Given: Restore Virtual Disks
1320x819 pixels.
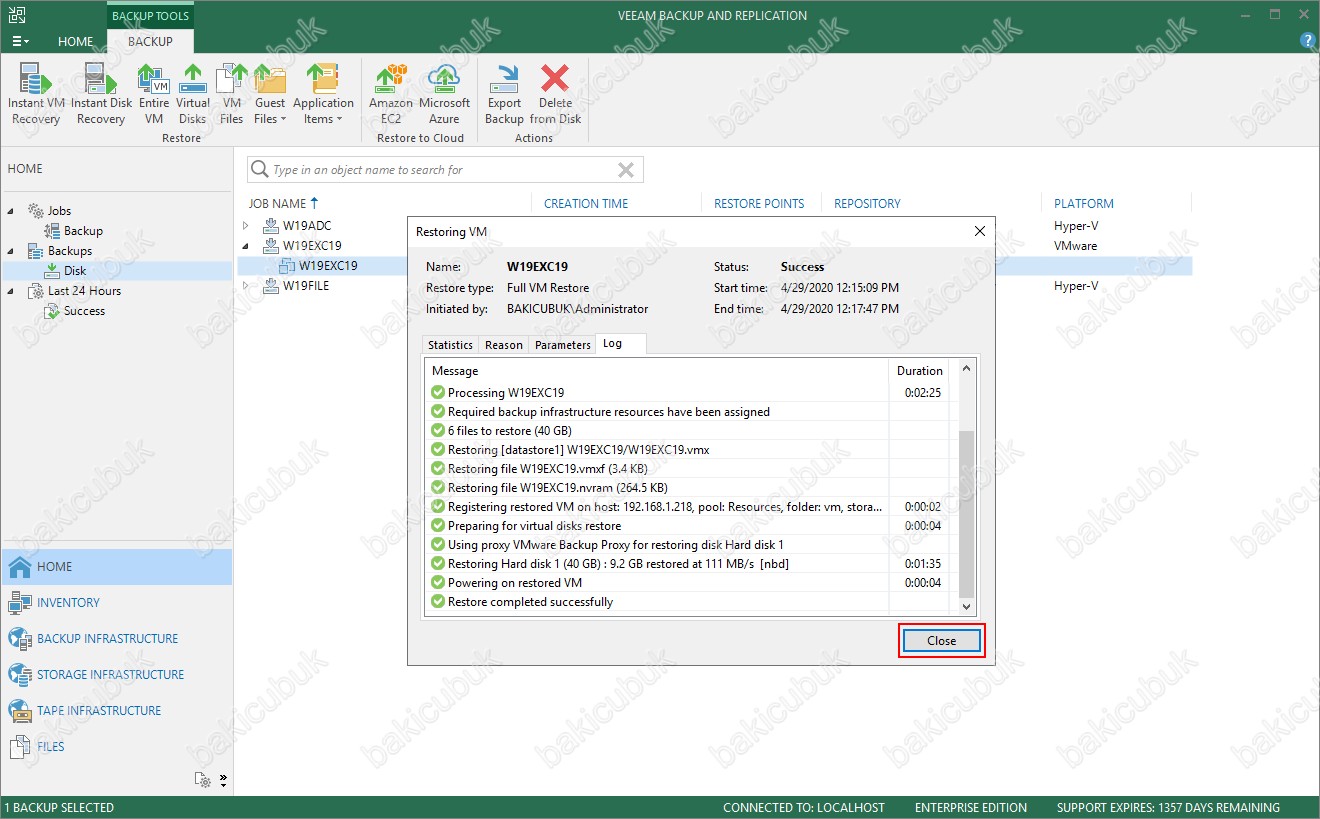Looking at the screenshot, I should [193, 94].
